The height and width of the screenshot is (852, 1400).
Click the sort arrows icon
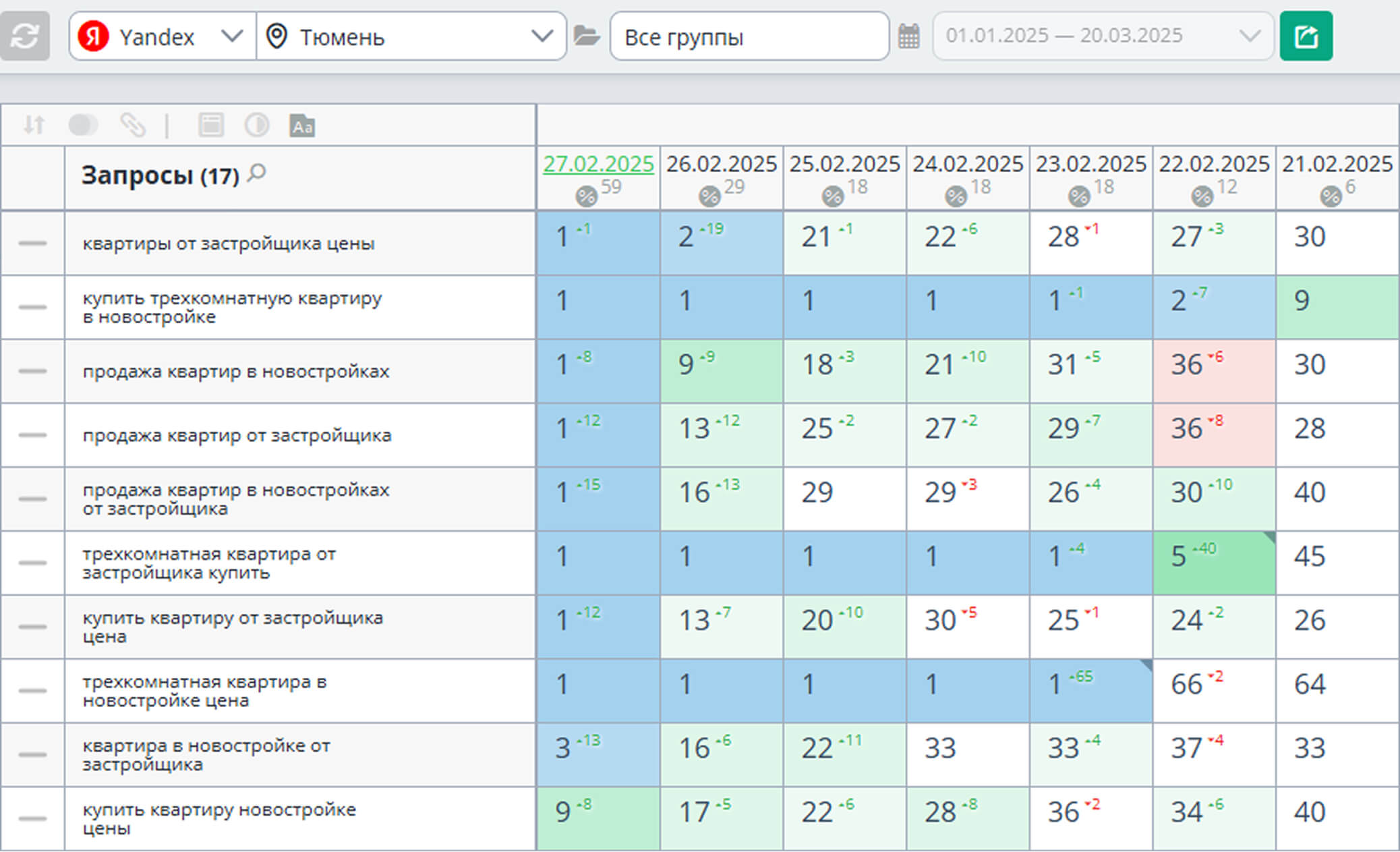34,125
